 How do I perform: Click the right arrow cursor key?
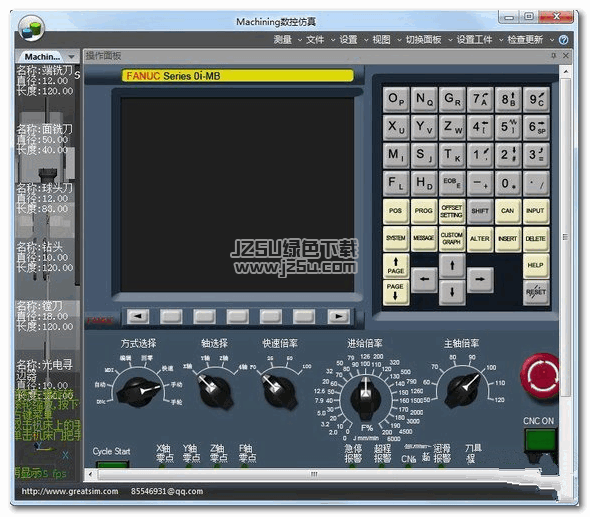pos(480,280)
